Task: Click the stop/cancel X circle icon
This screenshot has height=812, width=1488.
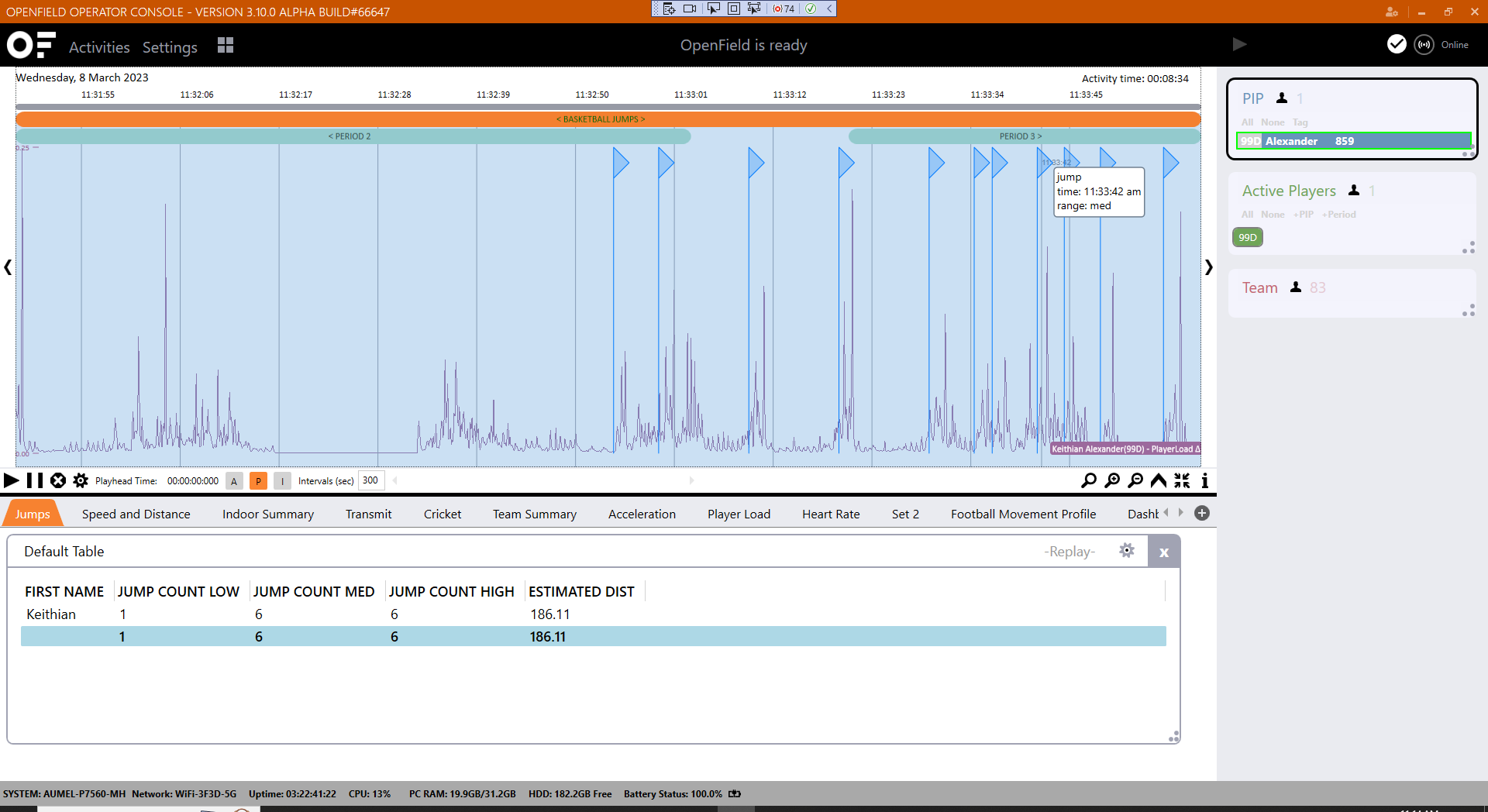Action: 58,480
